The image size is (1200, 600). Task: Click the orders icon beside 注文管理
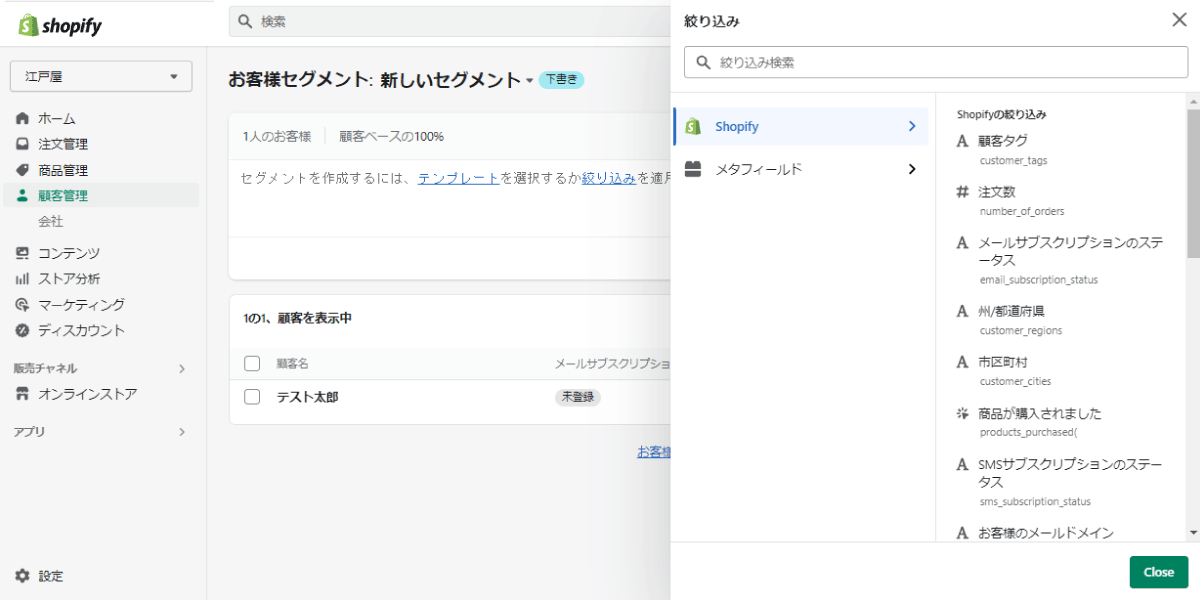22,144
